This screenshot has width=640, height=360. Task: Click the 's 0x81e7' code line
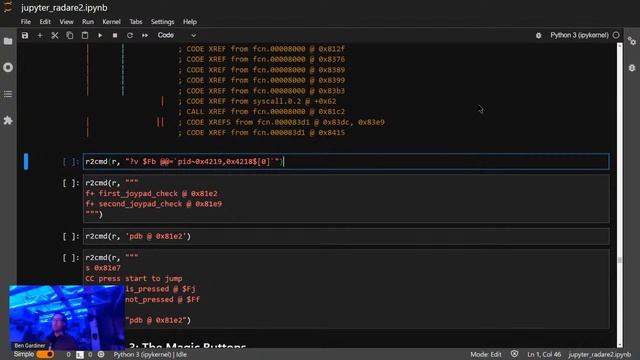pos(103,268)
